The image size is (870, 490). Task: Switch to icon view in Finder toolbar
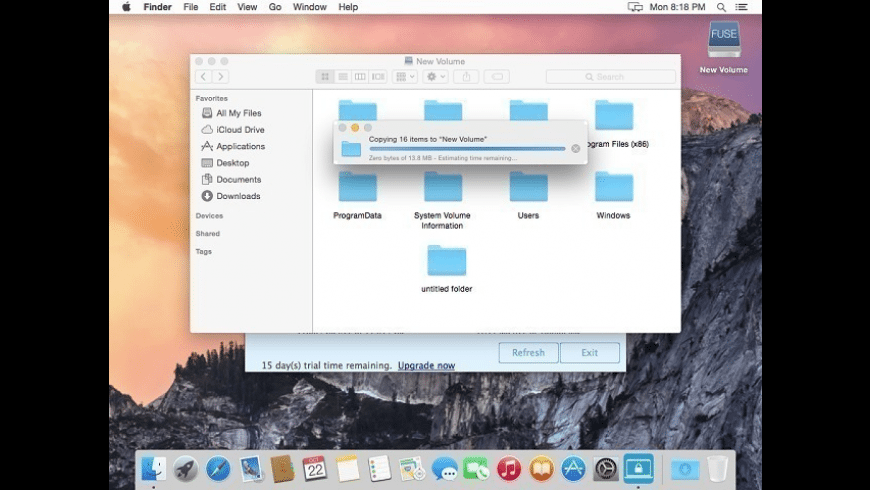pyautogui.click(x=325, y=76)
